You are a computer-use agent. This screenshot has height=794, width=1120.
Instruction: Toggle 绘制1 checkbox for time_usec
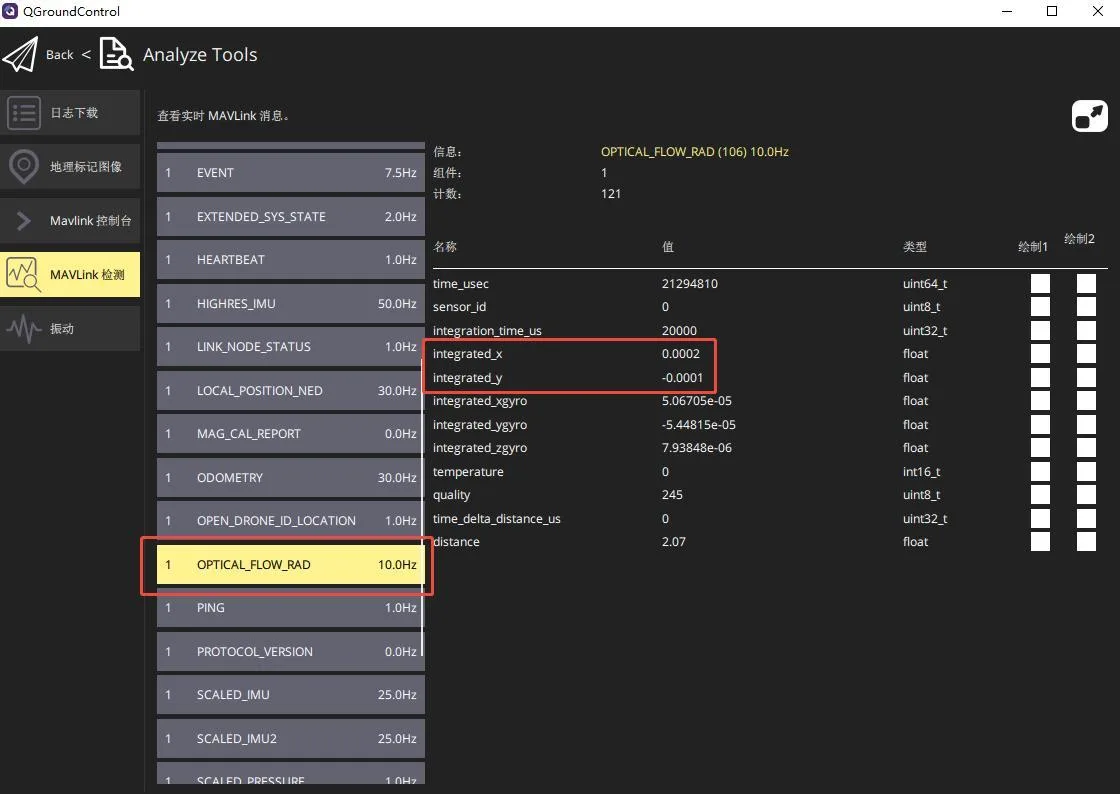pyautogui.click(x=1040, y=283)
